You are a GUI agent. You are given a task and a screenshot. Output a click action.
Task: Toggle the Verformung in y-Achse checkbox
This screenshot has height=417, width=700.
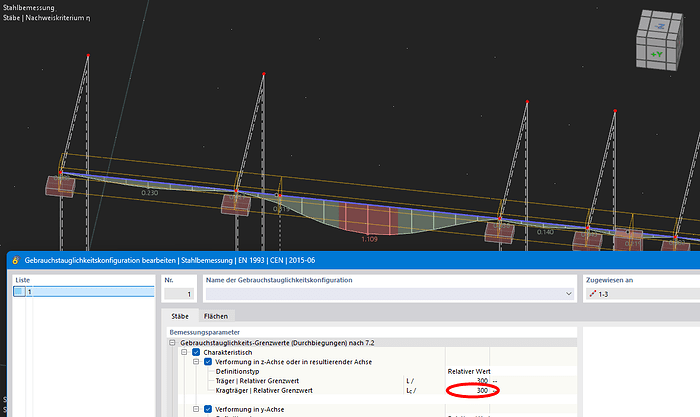point(208,409)
